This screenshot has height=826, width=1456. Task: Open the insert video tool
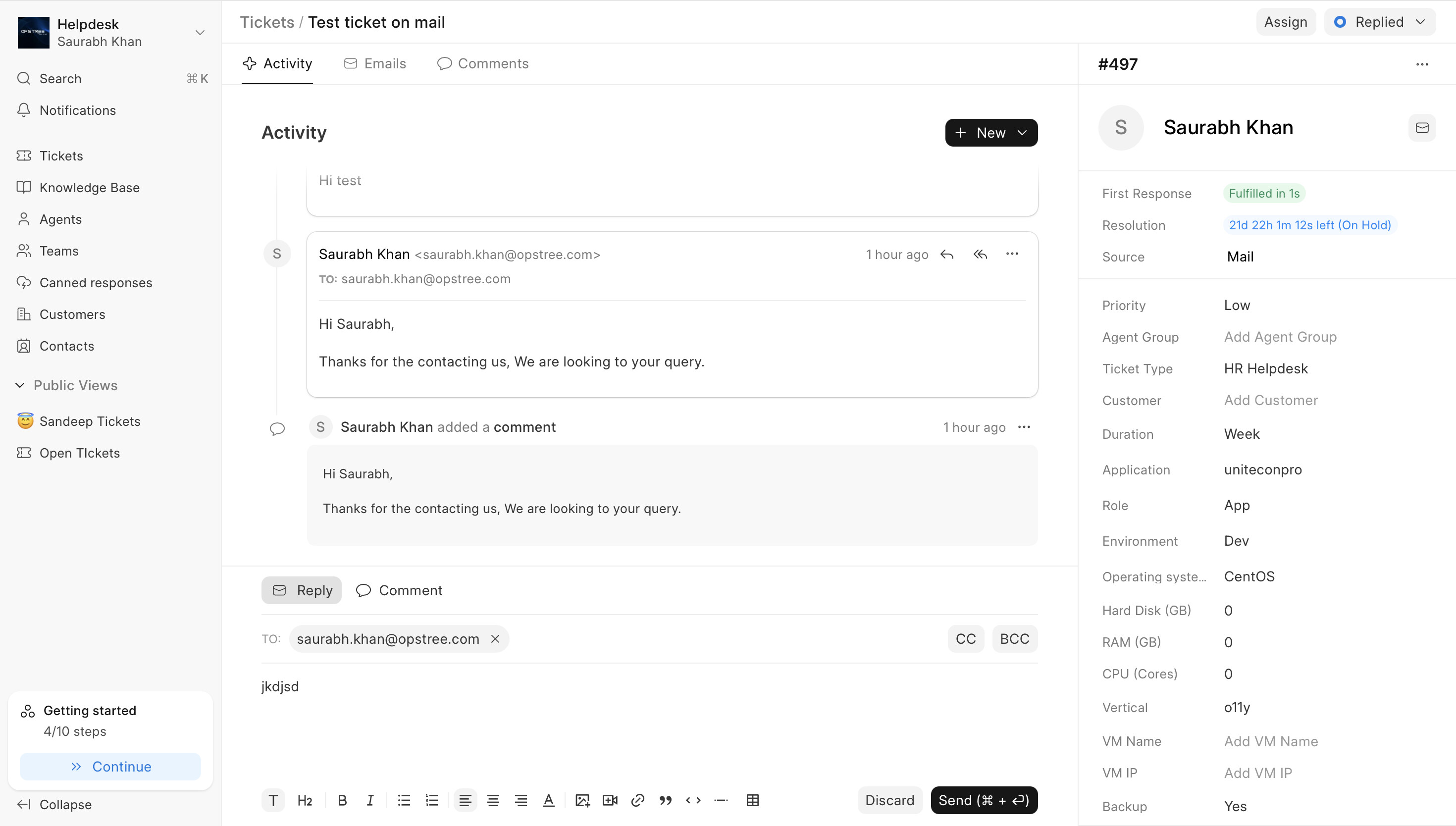coord(610,800)
